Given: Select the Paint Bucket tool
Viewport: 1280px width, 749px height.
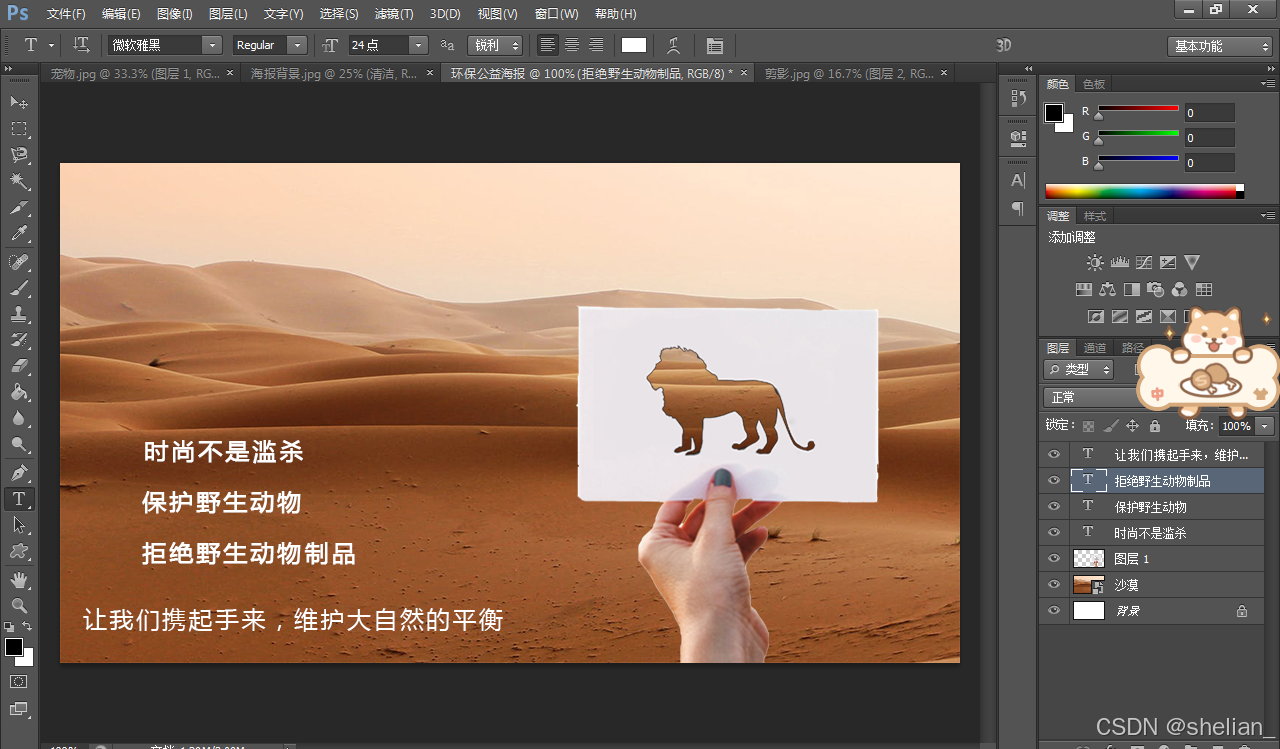Looking at the screenshot, I should point(19,392).
